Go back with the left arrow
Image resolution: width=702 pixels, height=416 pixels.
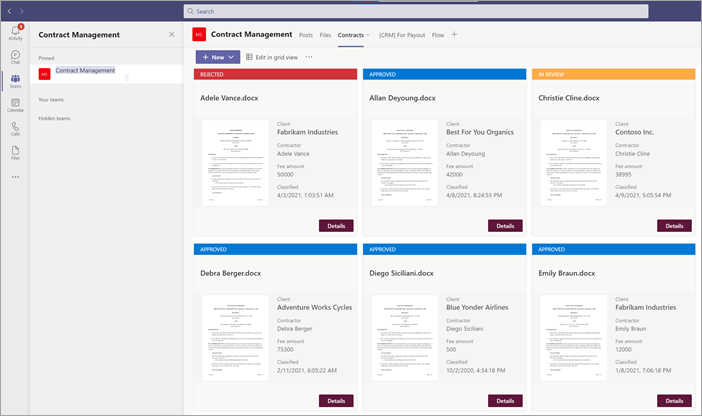[x=9, y=11]
